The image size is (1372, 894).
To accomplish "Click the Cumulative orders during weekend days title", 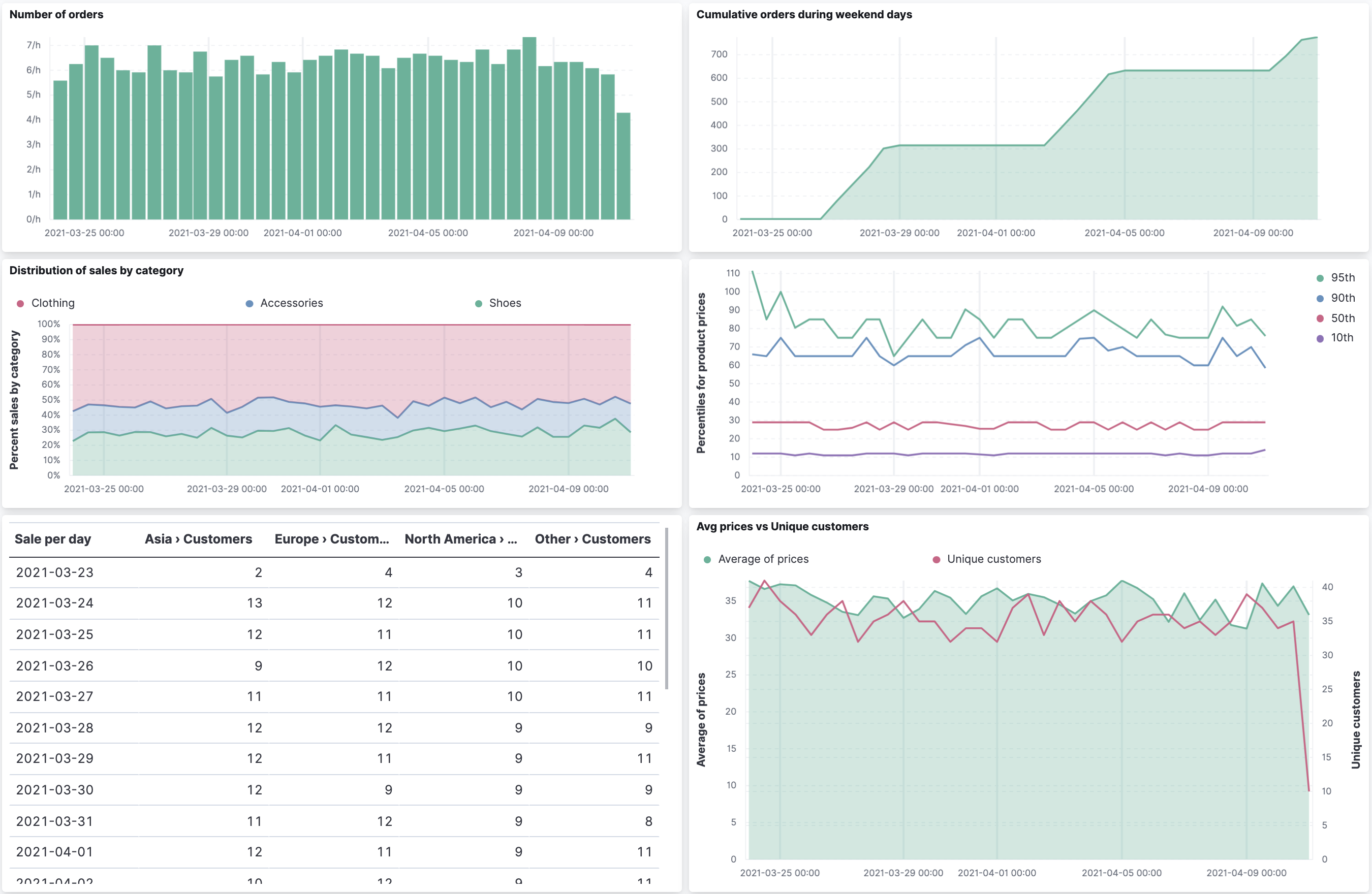I will (x=804, y=14).
